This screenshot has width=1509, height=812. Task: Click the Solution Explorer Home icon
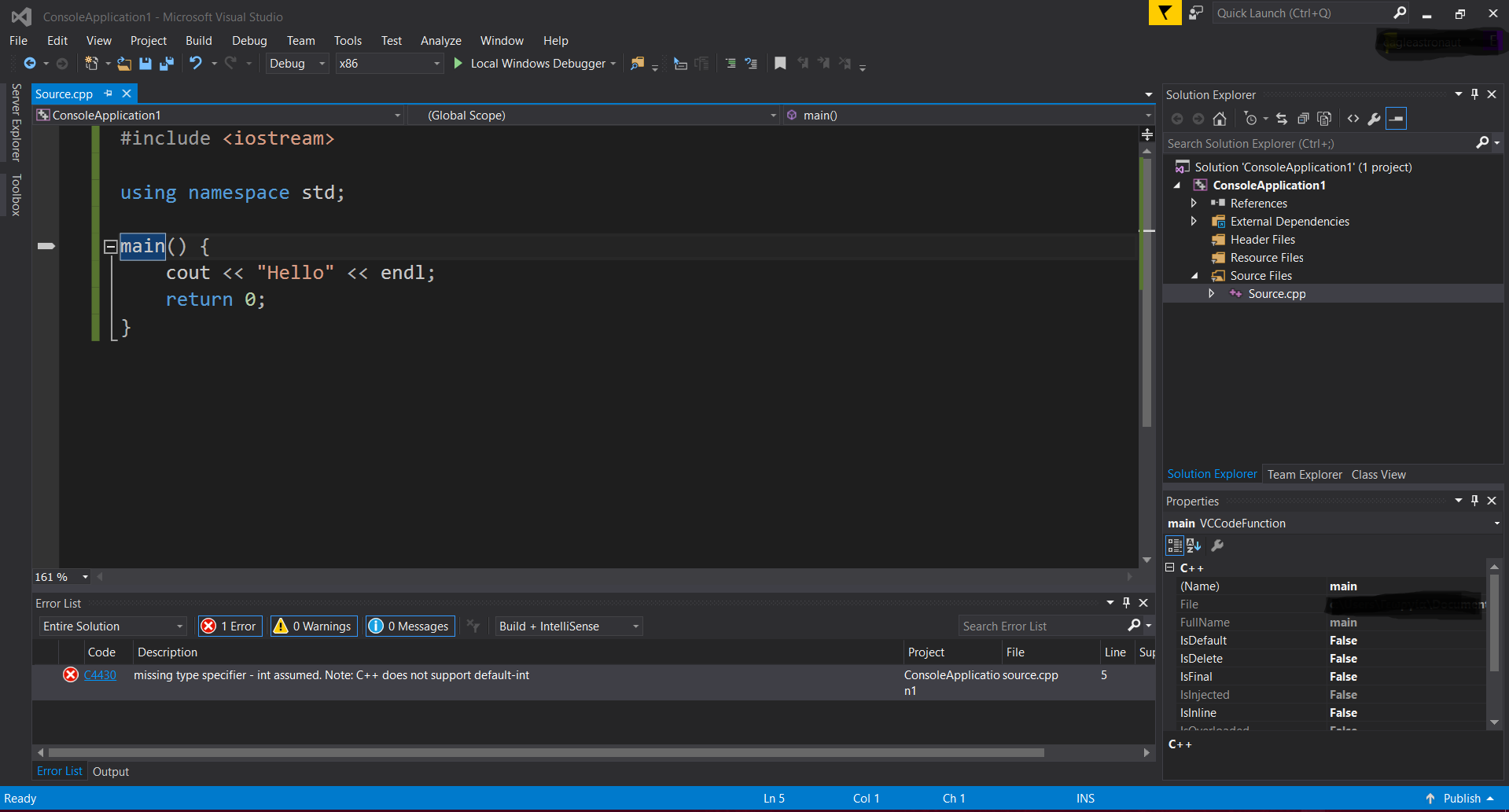pyautogui.click(x=1220, y=119)
